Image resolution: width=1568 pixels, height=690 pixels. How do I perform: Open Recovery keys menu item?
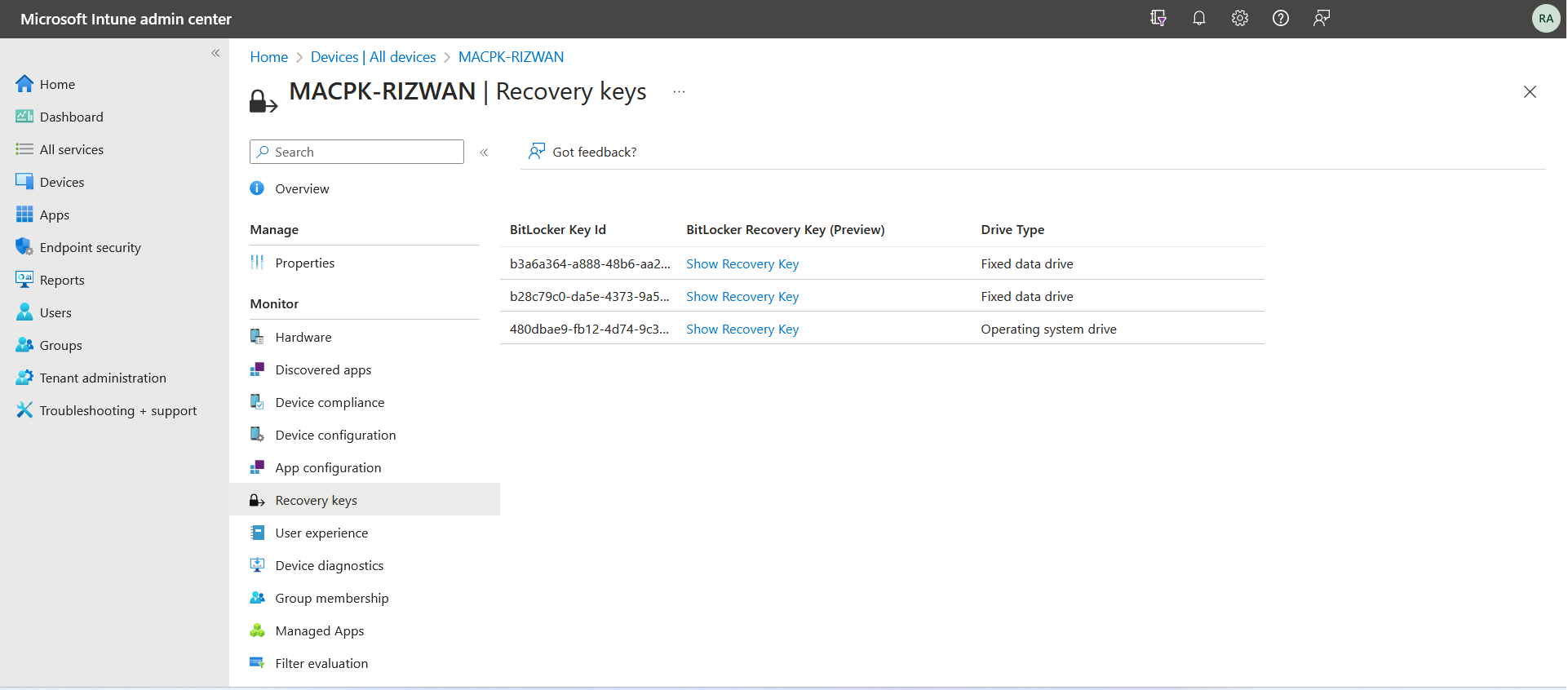[365, 500]
